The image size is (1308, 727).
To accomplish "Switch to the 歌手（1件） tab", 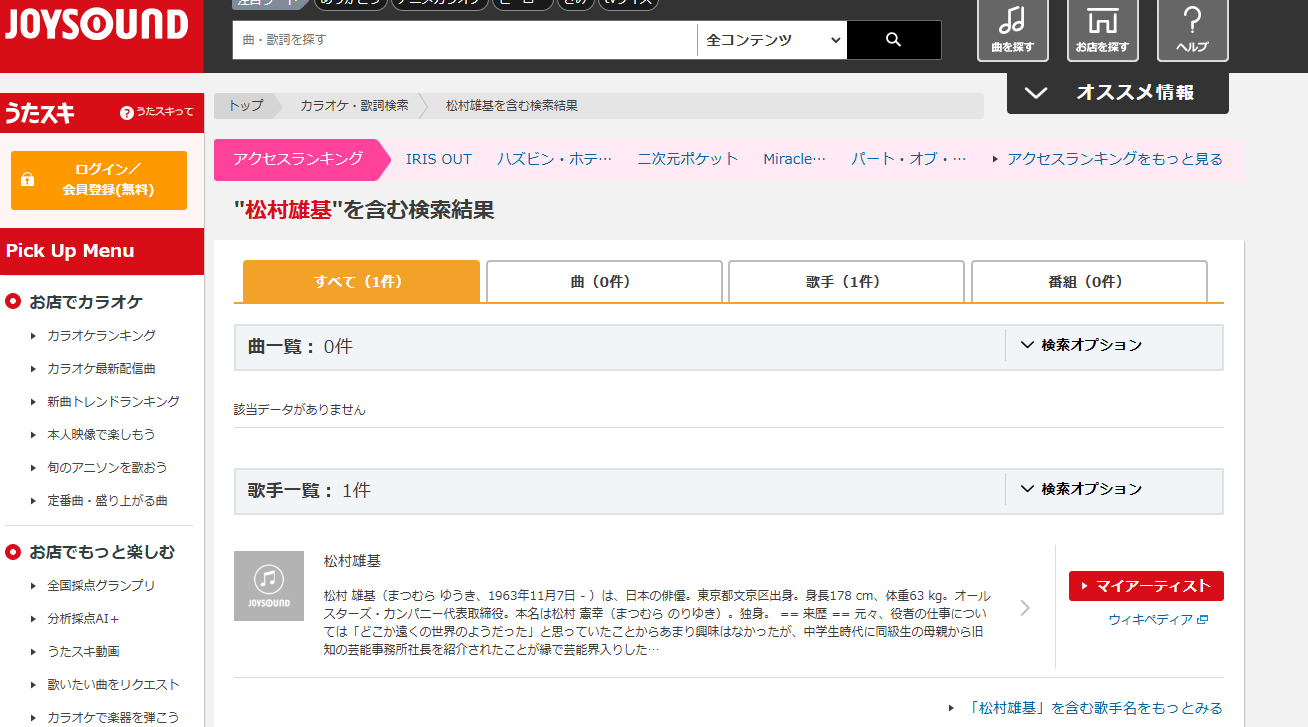I will point(846,282).
